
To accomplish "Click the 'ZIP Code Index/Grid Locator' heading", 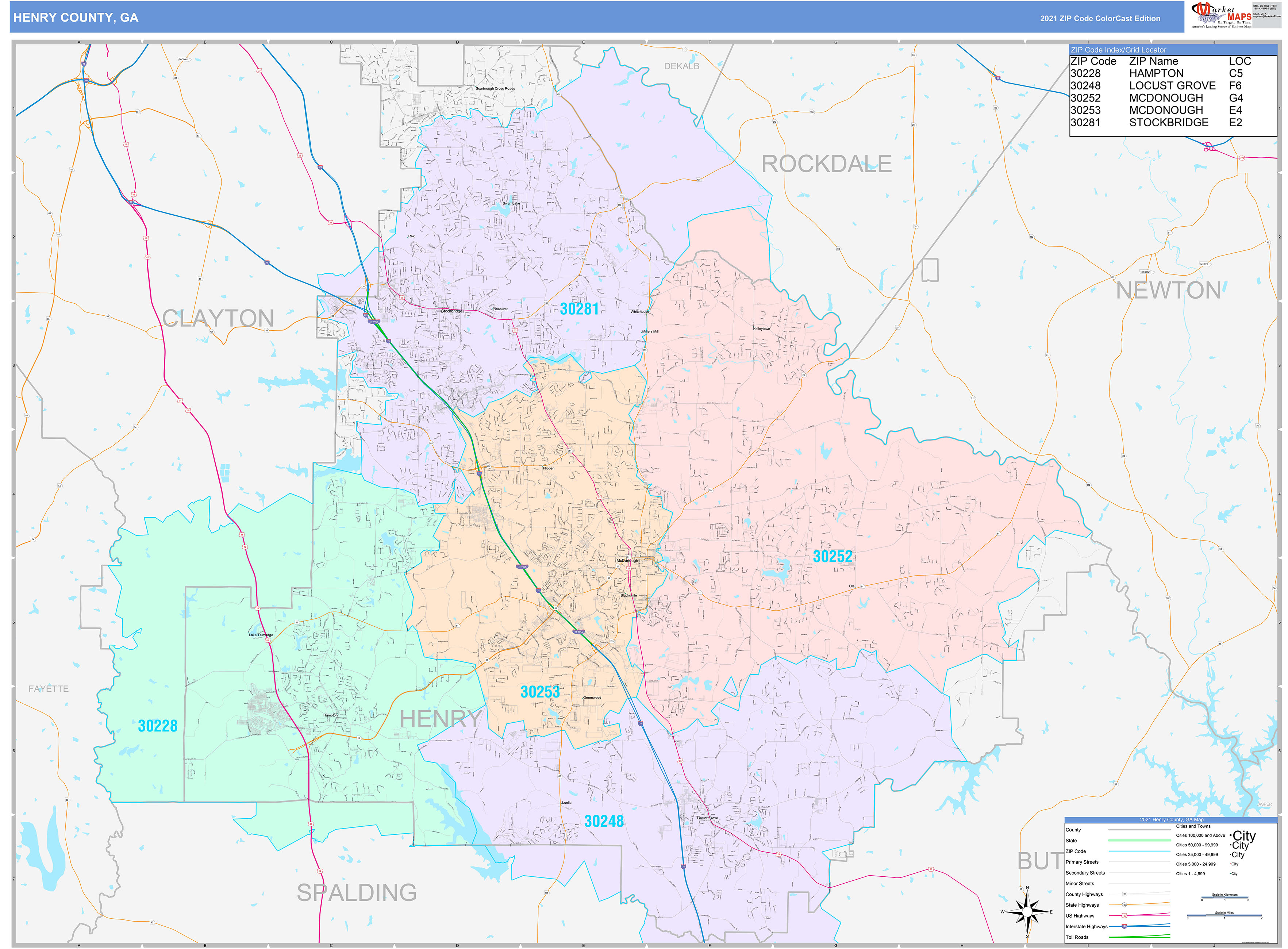I will tap(1119, 50).
